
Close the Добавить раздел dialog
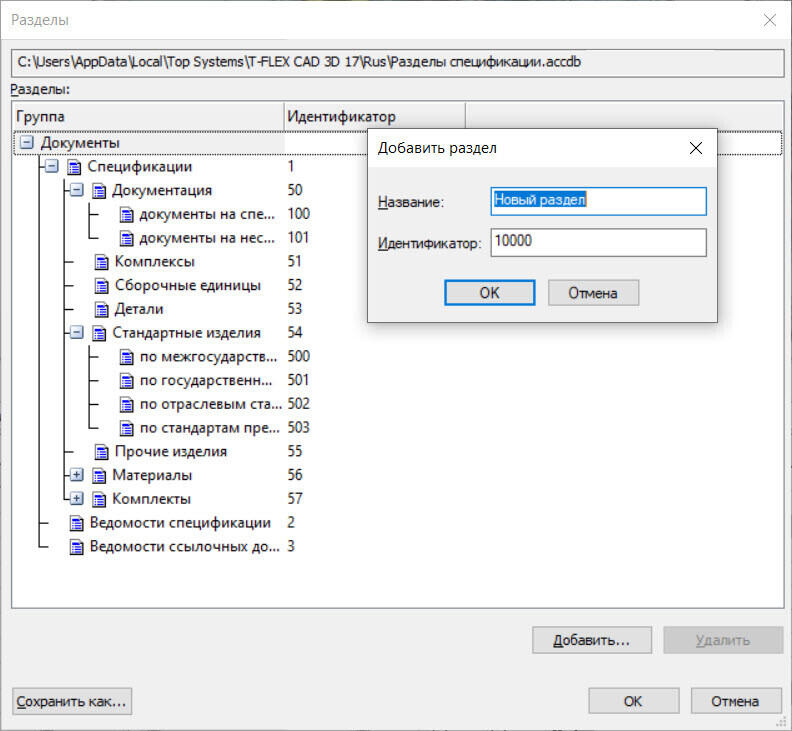(696, 148)
